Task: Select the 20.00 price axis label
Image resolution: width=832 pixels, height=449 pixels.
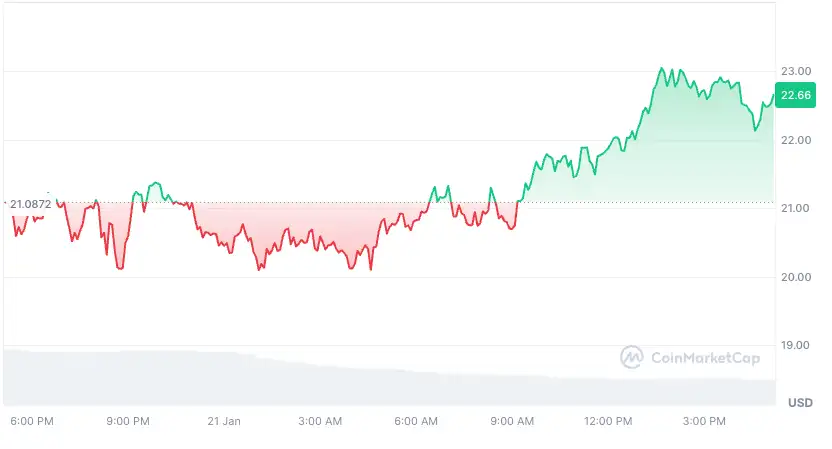Action: (x=795, y=277)
